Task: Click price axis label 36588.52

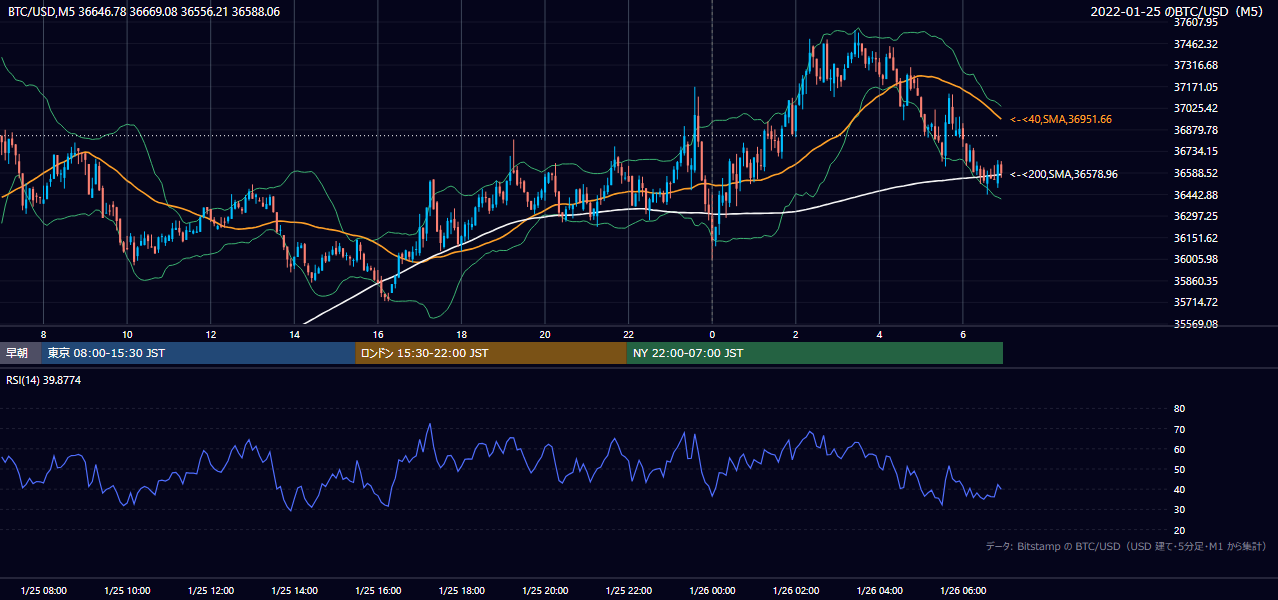Action: coord(1196,173)
